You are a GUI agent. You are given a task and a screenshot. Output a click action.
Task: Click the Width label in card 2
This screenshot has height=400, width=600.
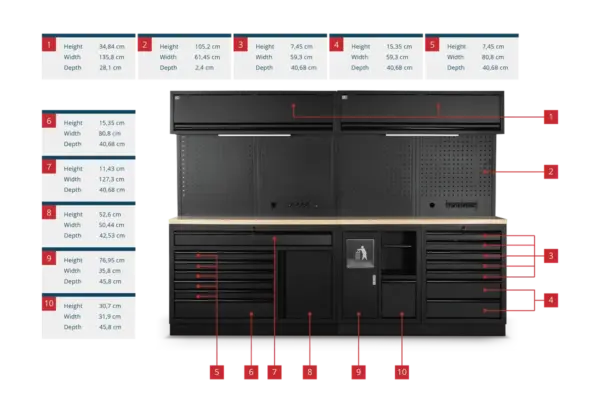click(x=168, y=57)
